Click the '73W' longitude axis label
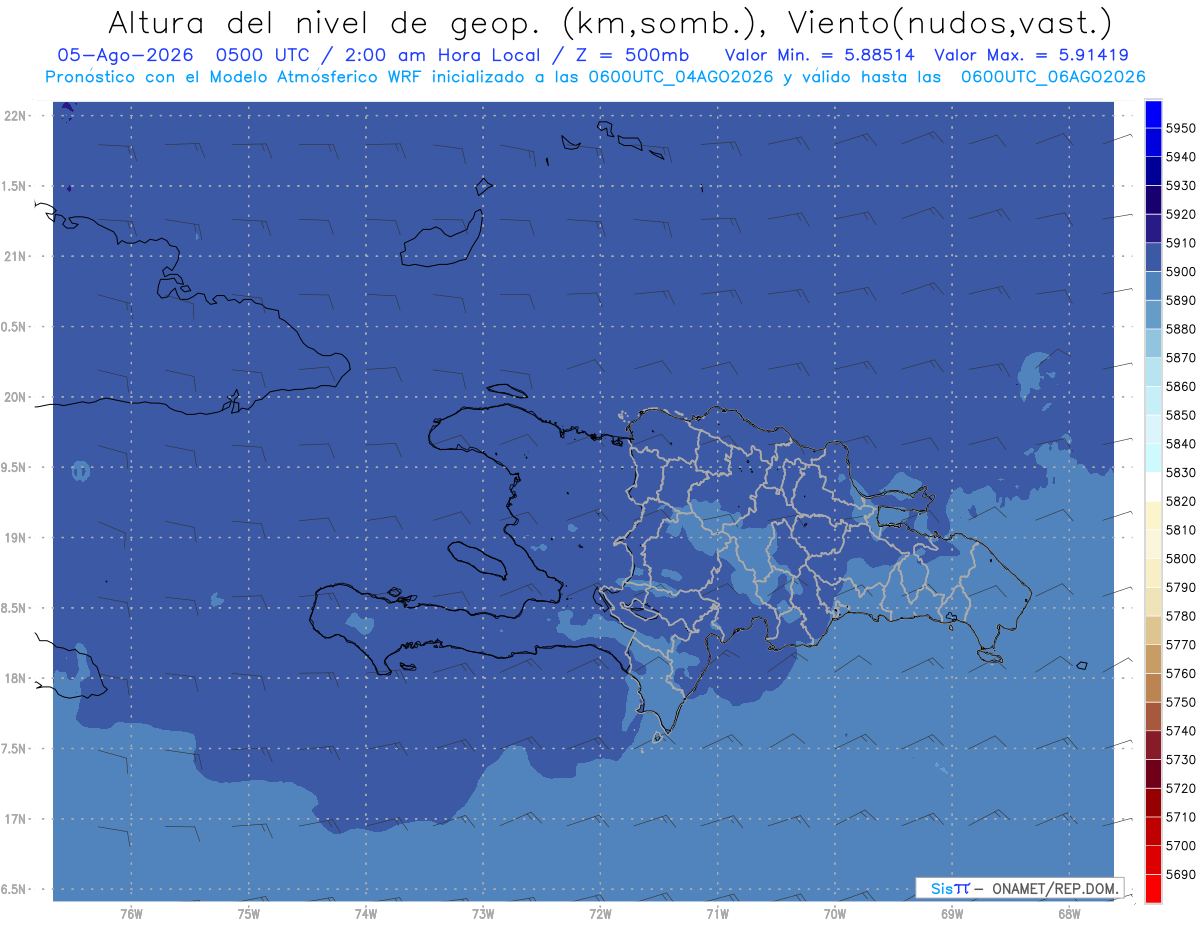The image size is (1200, 927). coord(483,913)
